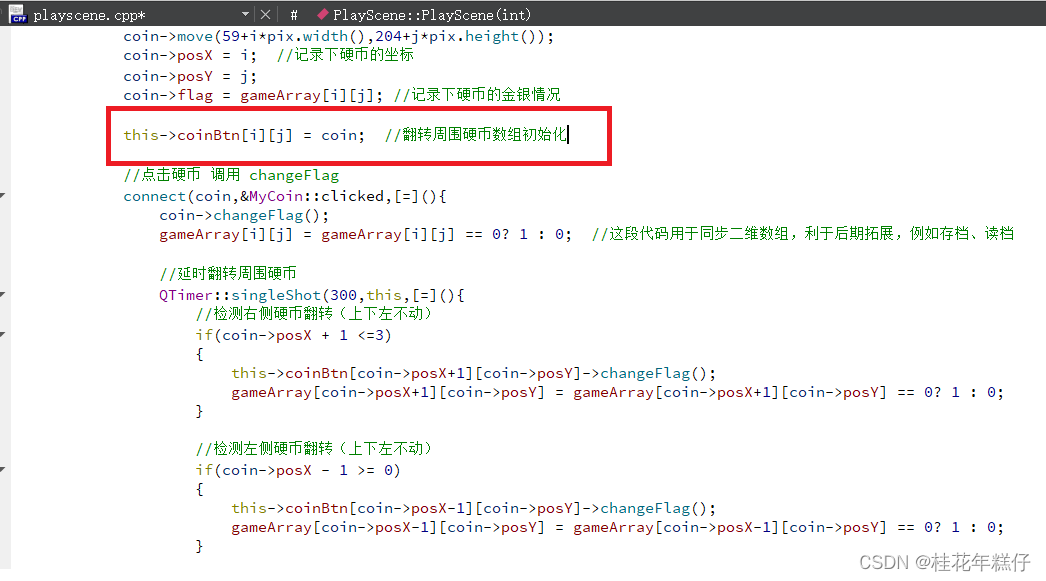The width and height of the screenshot is (1046, 581).
Task: Click gameArray[i][j] == 0? 1 : 0; assignment
Action: 365,234
